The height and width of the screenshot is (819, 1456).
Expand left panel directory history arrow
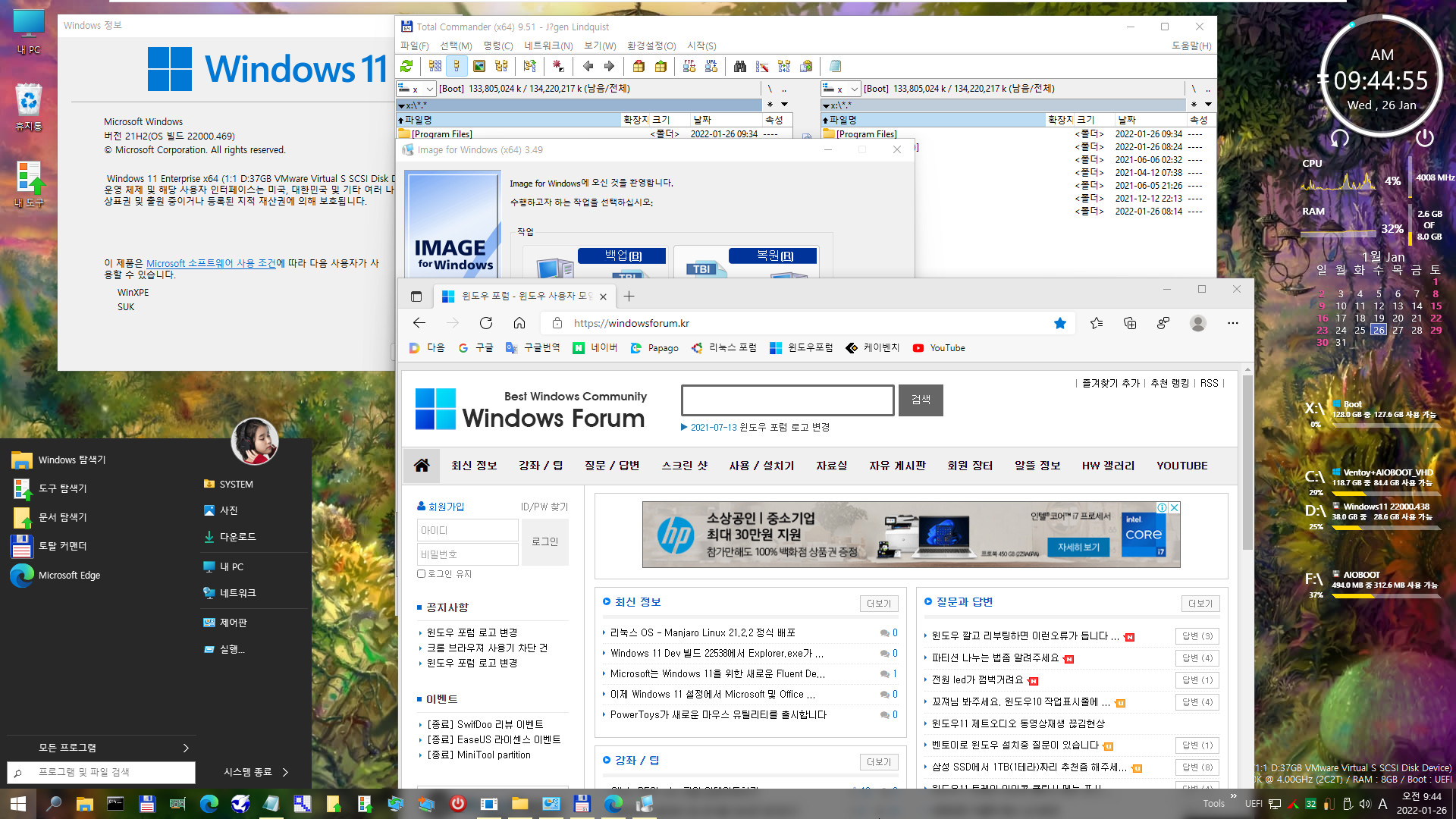point(785,105)
